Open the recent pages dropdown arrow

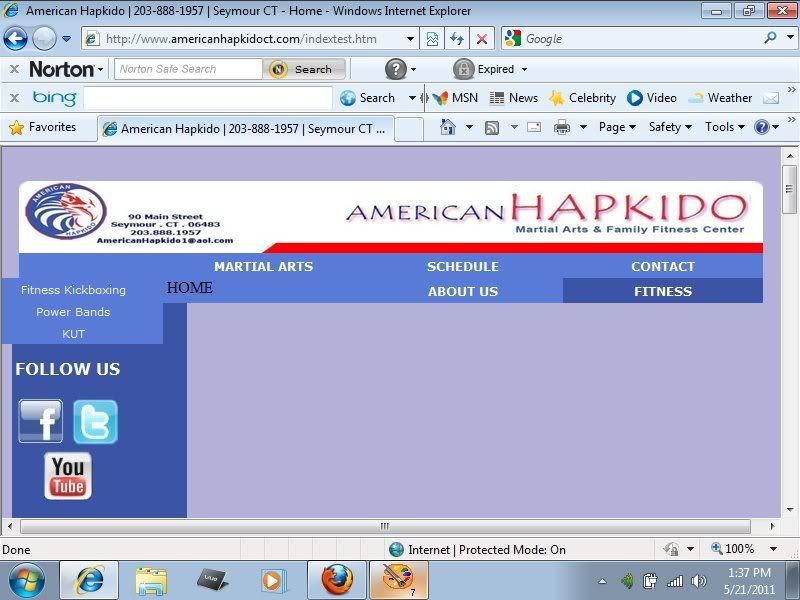point(66,39)
